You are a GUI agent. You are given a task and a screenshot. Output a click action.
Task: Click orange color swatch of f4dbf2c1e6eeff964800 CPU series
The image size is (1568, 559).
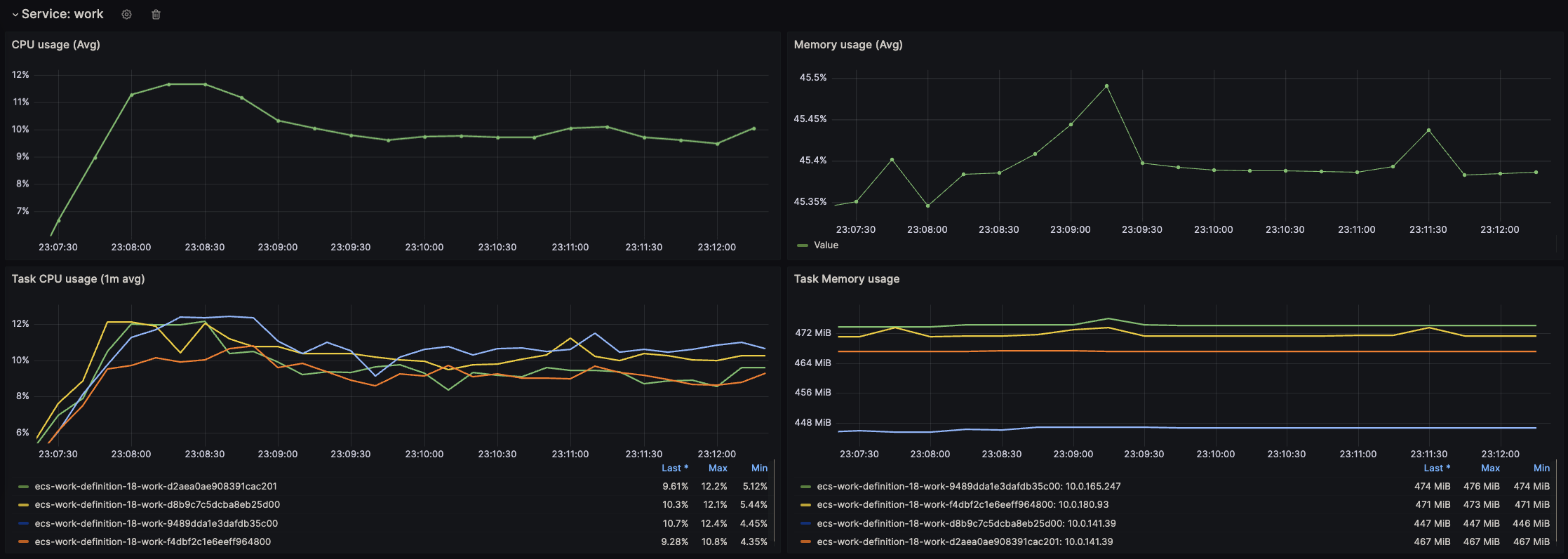[24, 542]
